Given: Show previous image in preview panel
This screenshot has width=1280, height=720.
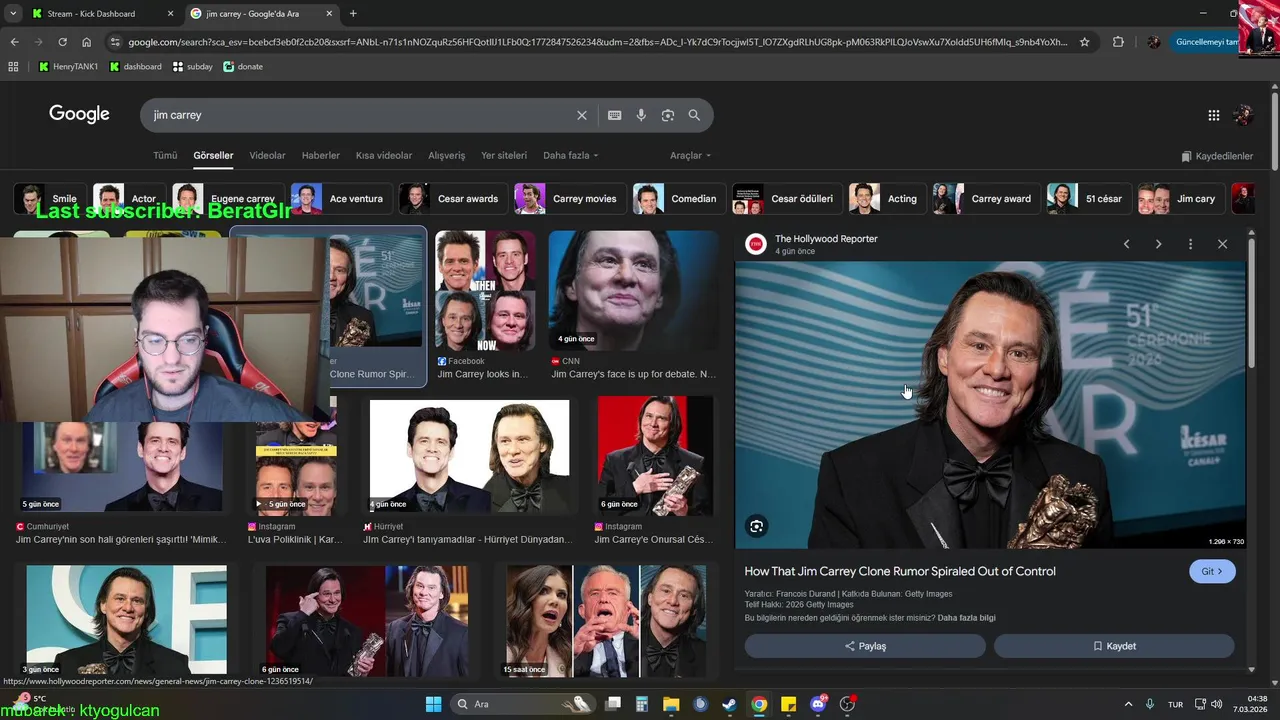Looking at the screenshot, I should click(x=1126, y=244).
